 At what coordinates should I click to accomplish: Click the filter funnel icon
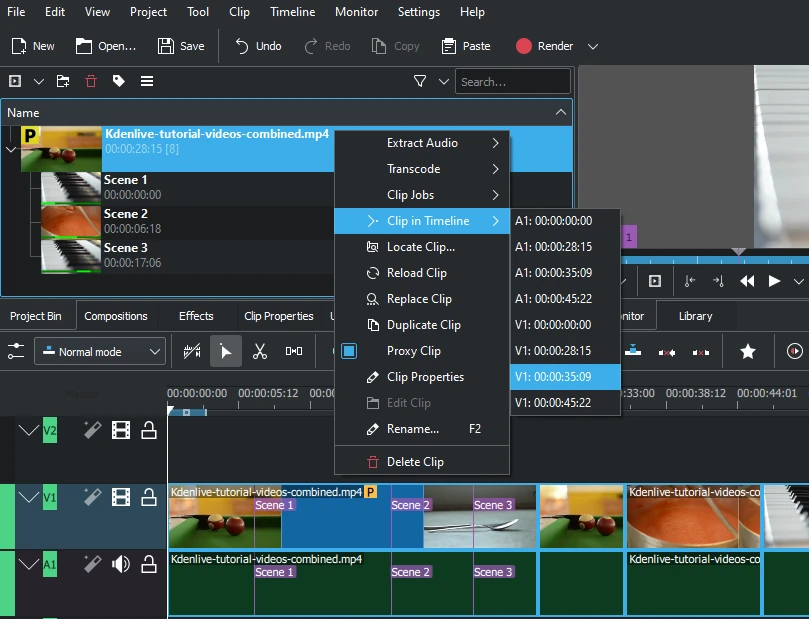pos(420,81)
